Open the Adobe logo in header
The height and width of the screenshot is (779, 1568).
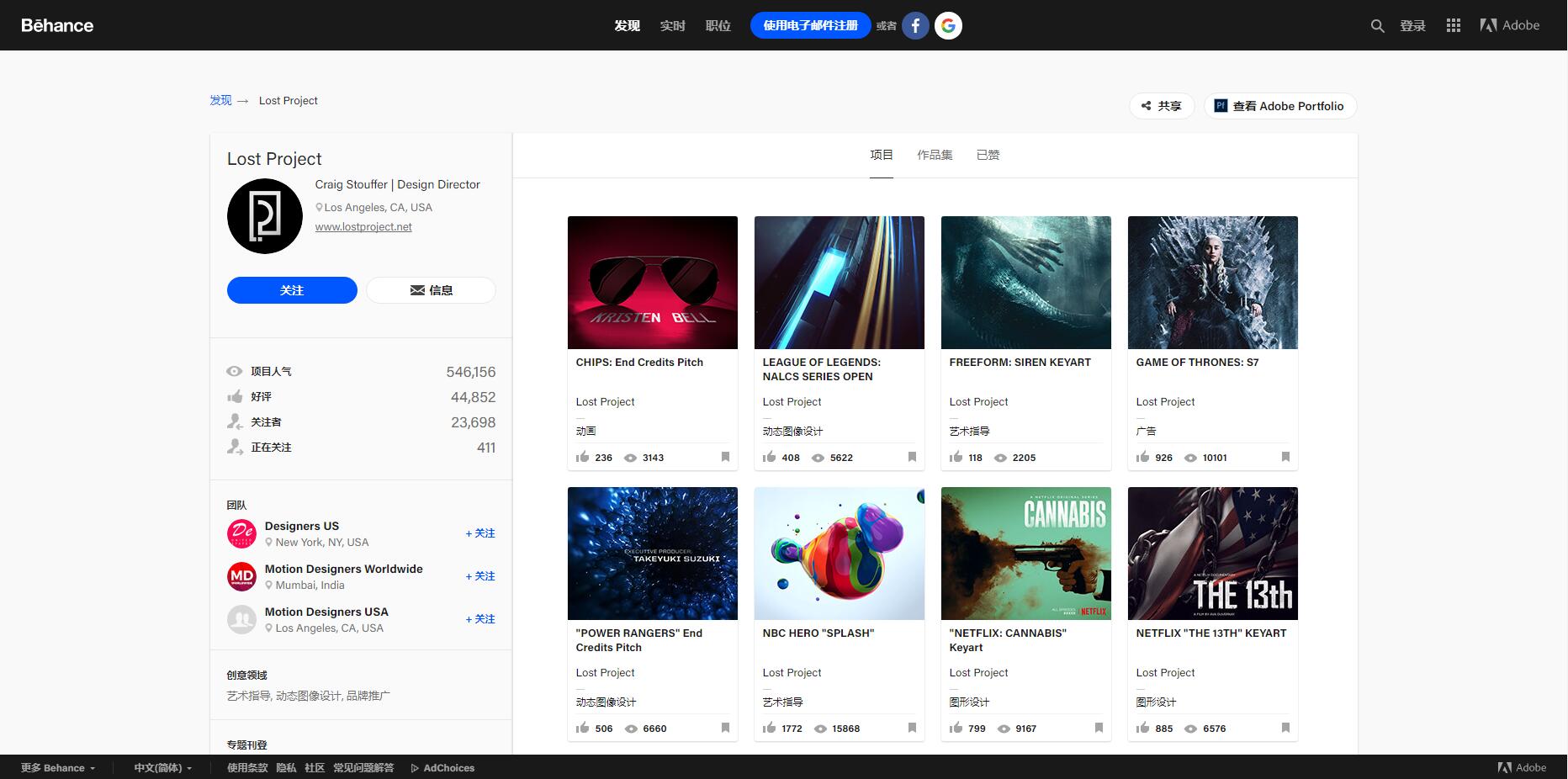click(x=1510, y=25)
